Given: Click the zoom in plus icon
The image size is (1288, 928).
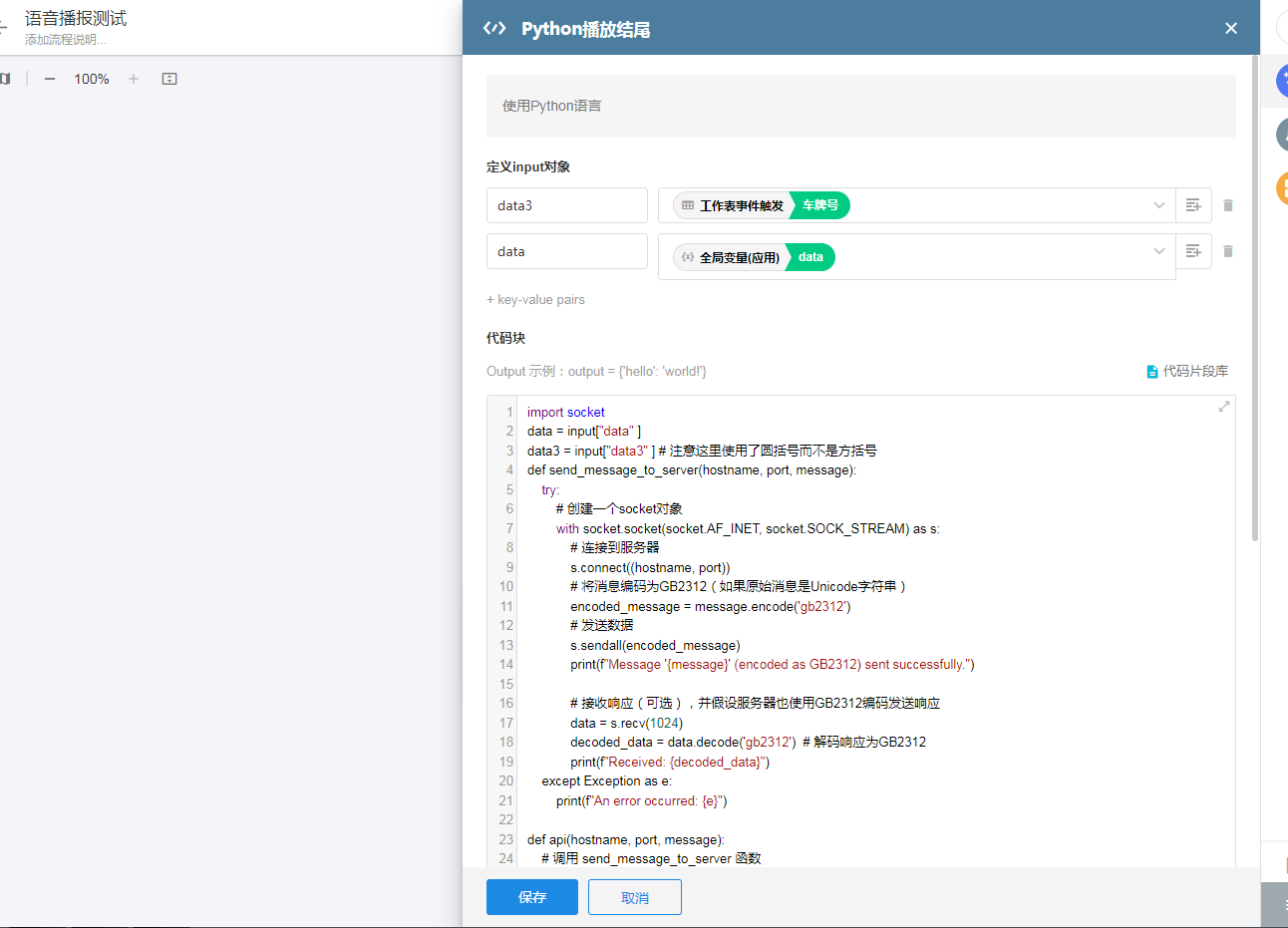Looking at the screenshot, I should (x=134, y=79).
